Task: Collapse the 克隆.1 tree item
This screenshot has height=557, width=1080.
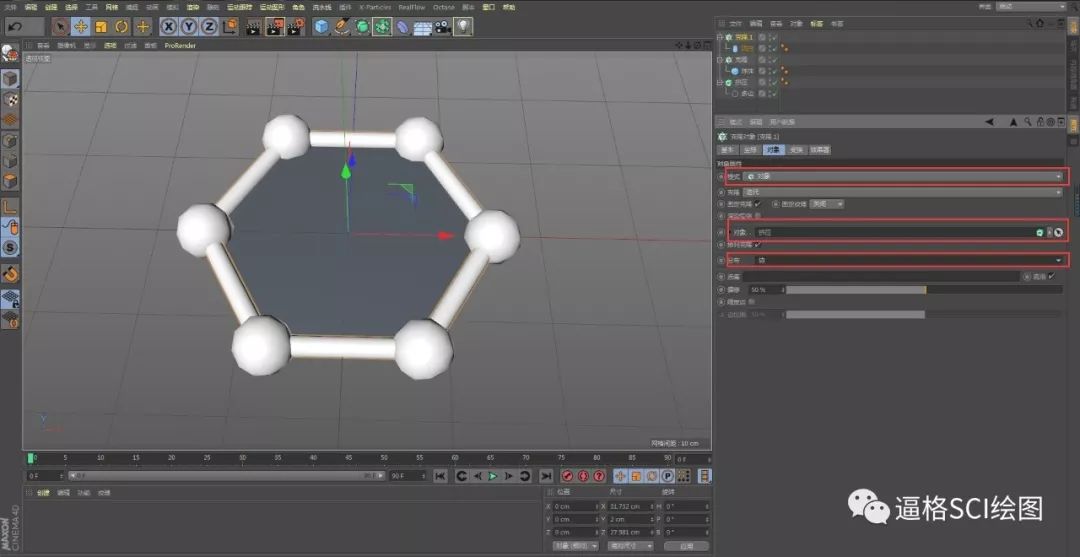Action: (720, 37)
